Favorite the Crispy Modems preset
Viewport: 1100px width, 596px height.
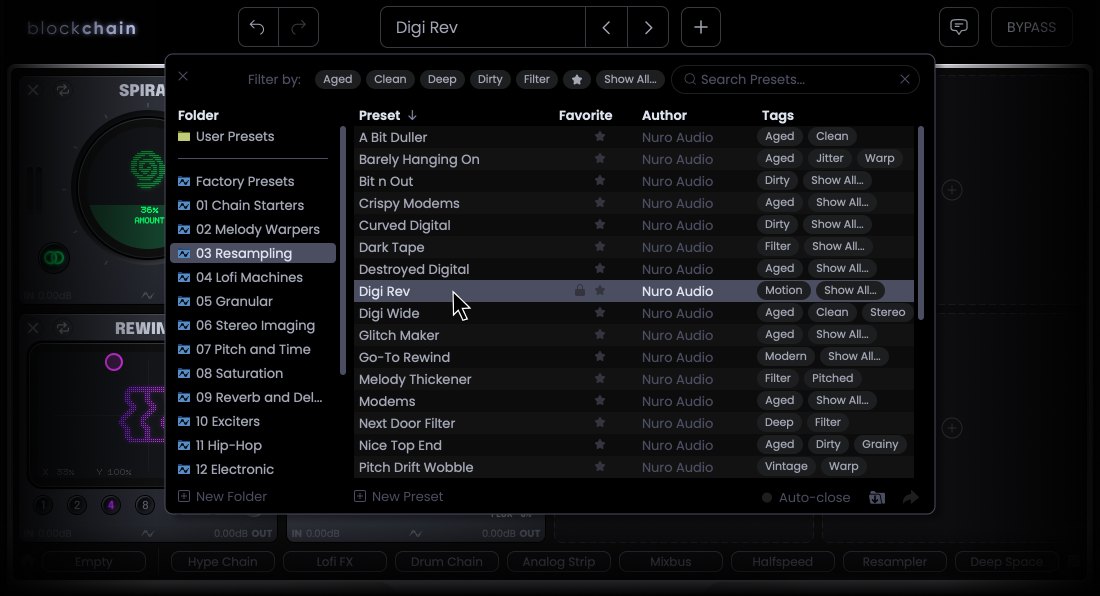click(600, 203)
